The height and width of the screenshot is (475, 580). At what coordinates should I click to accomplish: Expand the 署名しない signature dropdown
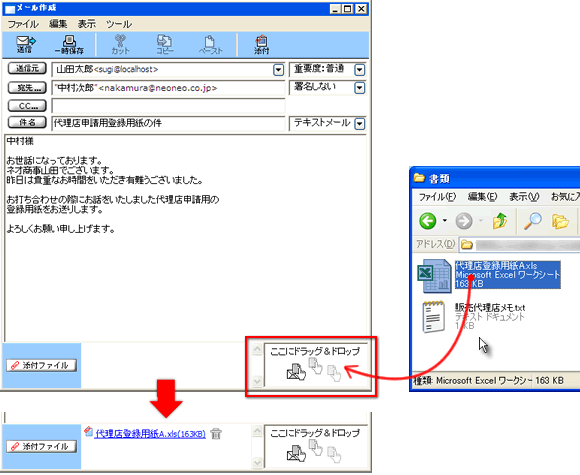(360, 88)
